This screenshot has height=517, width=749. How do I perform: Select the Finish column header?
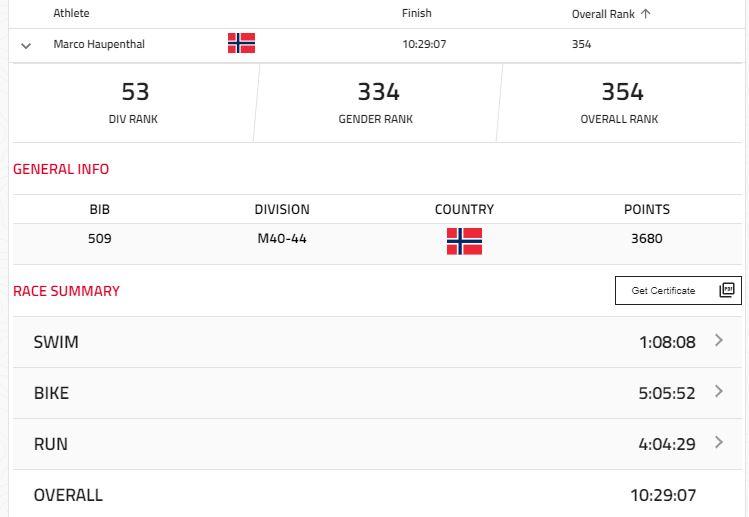pos(417,13)
